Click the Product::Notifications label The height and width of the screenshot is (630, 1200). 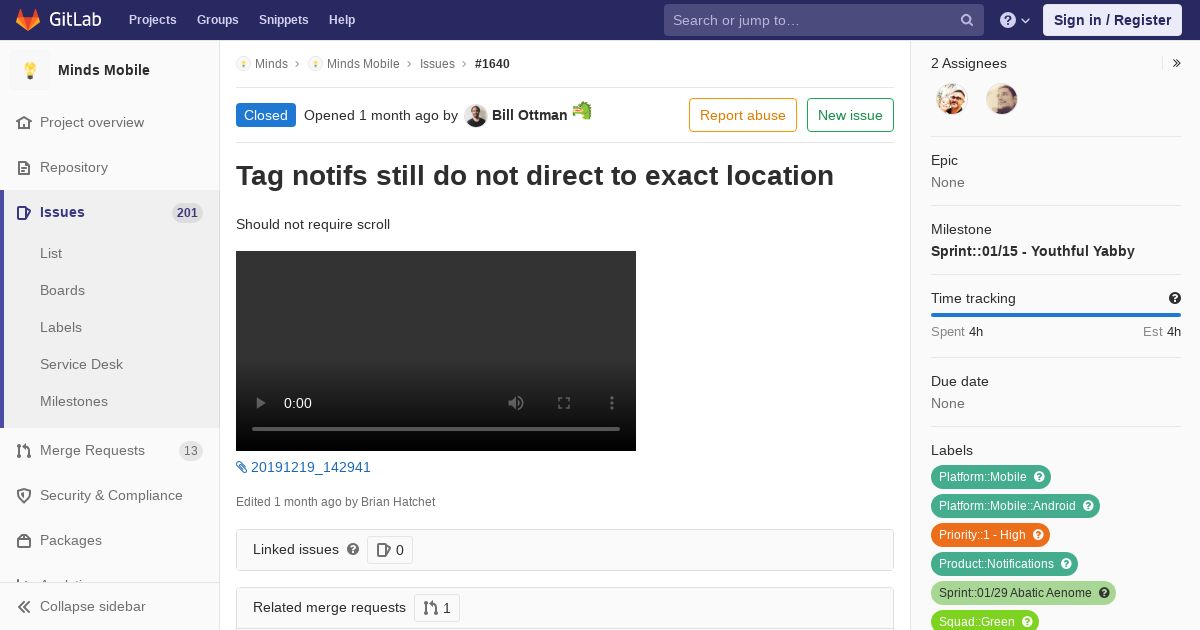[x=996, y=564]
